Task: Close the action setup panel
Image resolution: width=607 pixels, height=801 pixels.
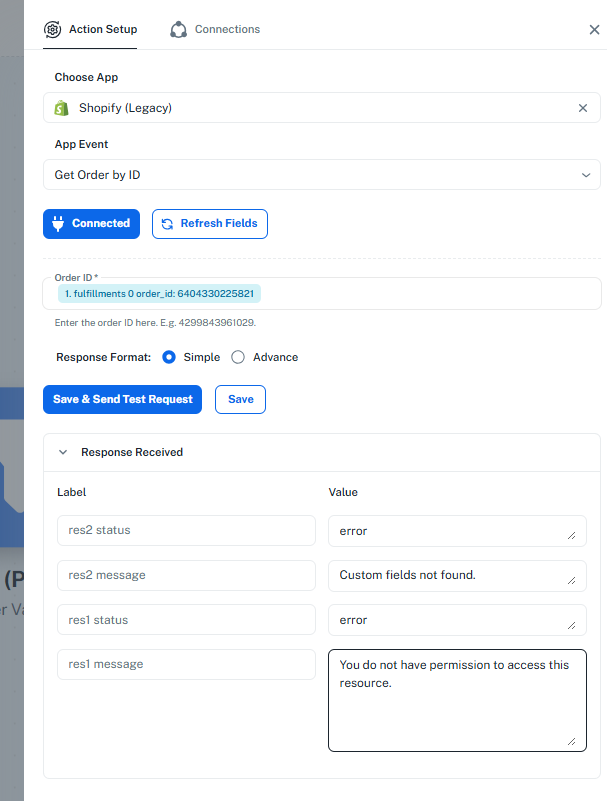Action: coord(594,30)
